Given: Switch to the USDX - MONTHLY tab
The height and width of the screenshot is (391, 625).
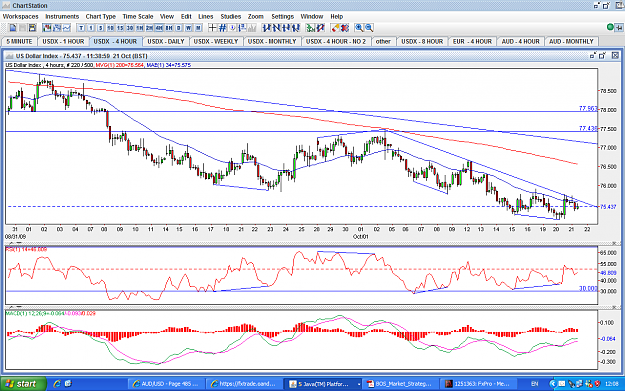Looking at the screenshot, I should [x=272, y=41].
